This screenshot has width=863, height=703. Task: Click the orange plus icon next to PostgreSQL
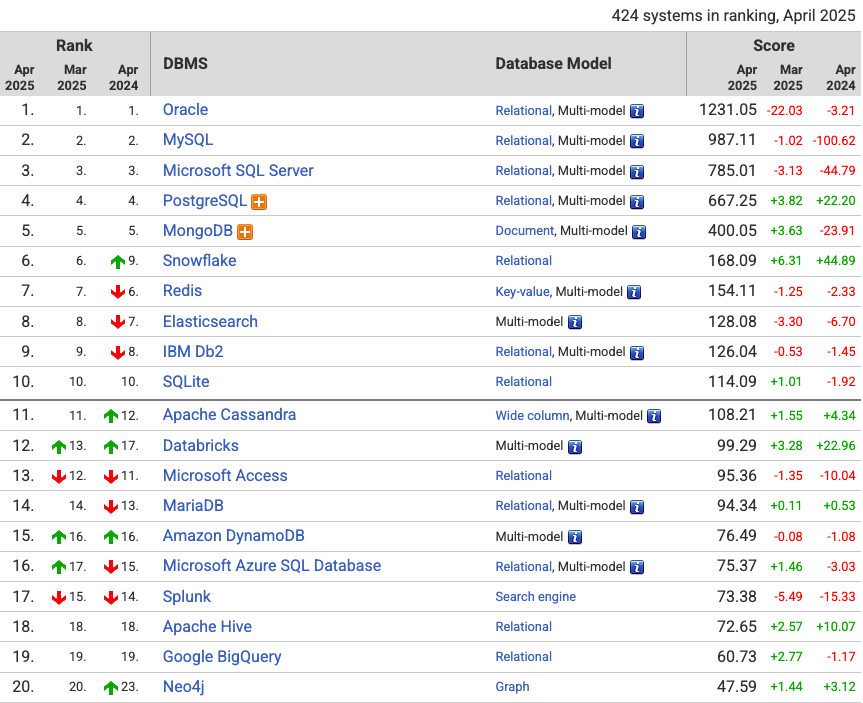pyautogui.click(x=259, y=202)
